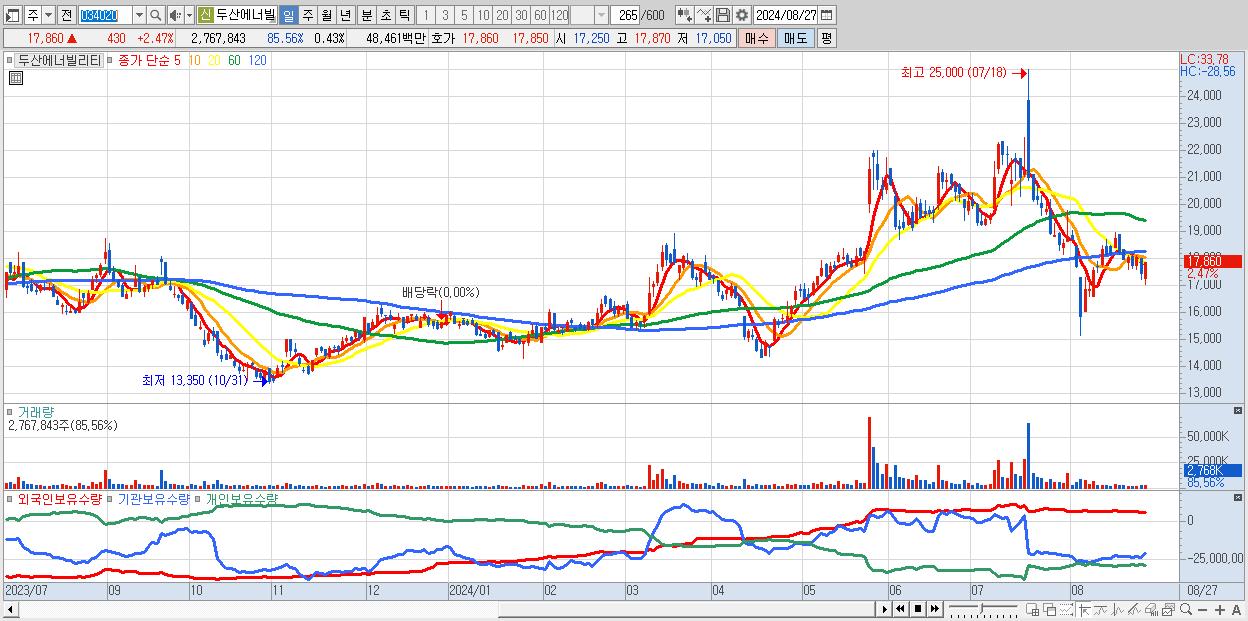Open the 주 dropdown arrow

pos(46,15)
